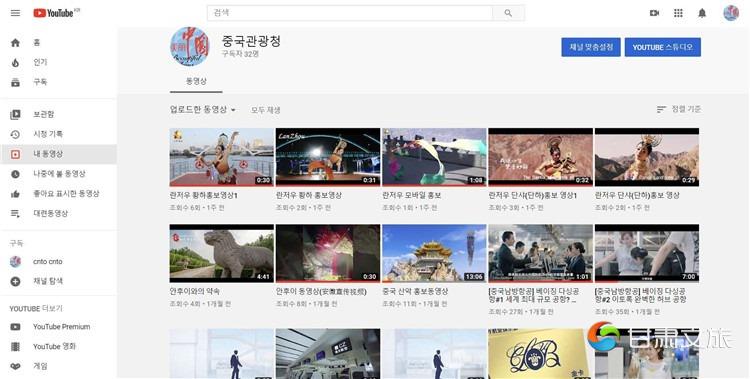Viewport: 750px width, 379px height.
Task: Open 인기 (Trending) flame icon
Action: click(x=15, y=63)
